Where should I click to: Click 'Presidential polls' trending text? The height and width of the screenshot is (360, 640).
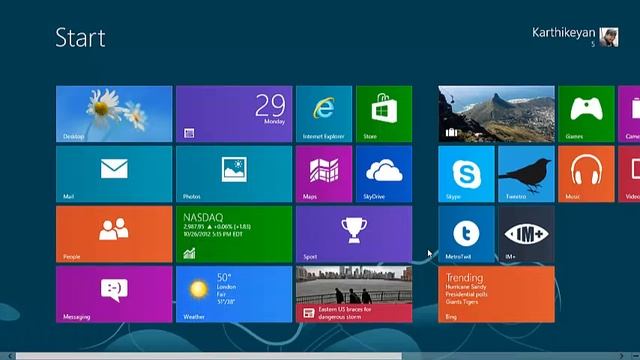pyautogui.click(x=467, y=294)
